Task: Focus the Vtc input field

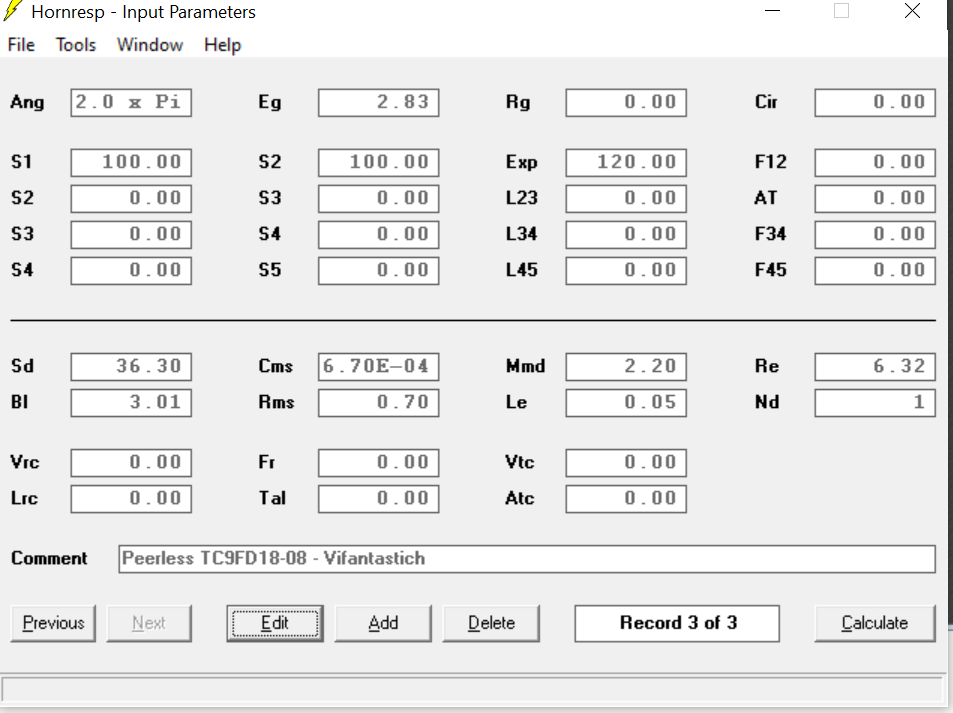Action: (x=626, y=463)
